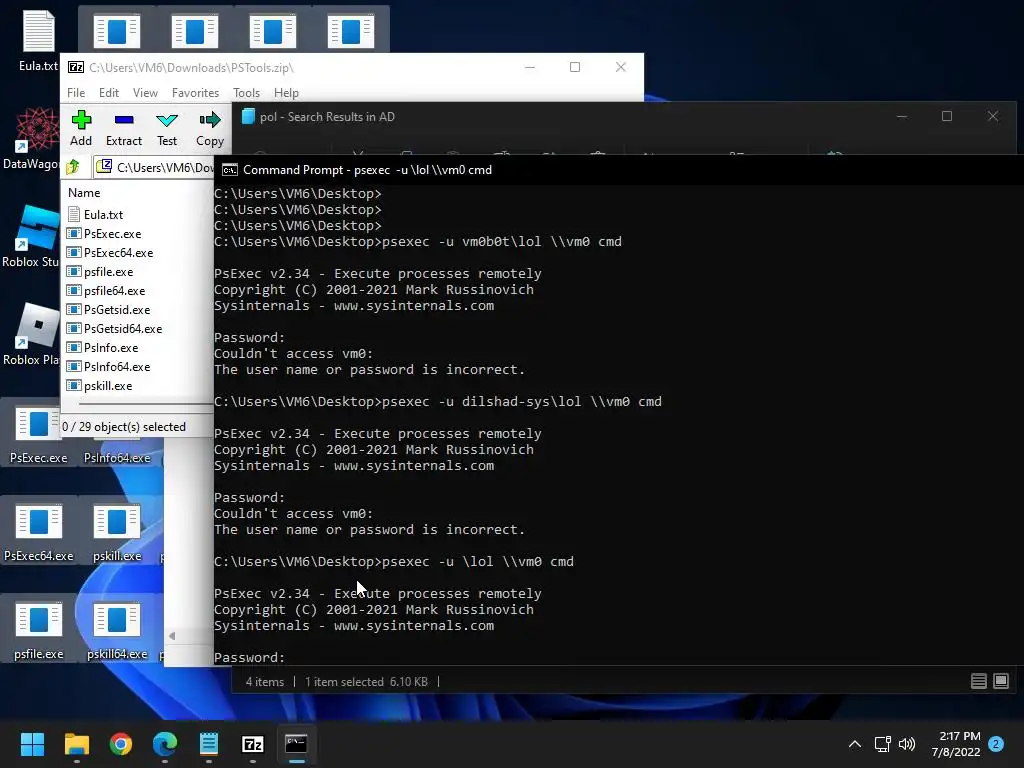This screenshot has width=1024, height=768.
Task: Open the notification badge showing 2
Action: (996, 744)
